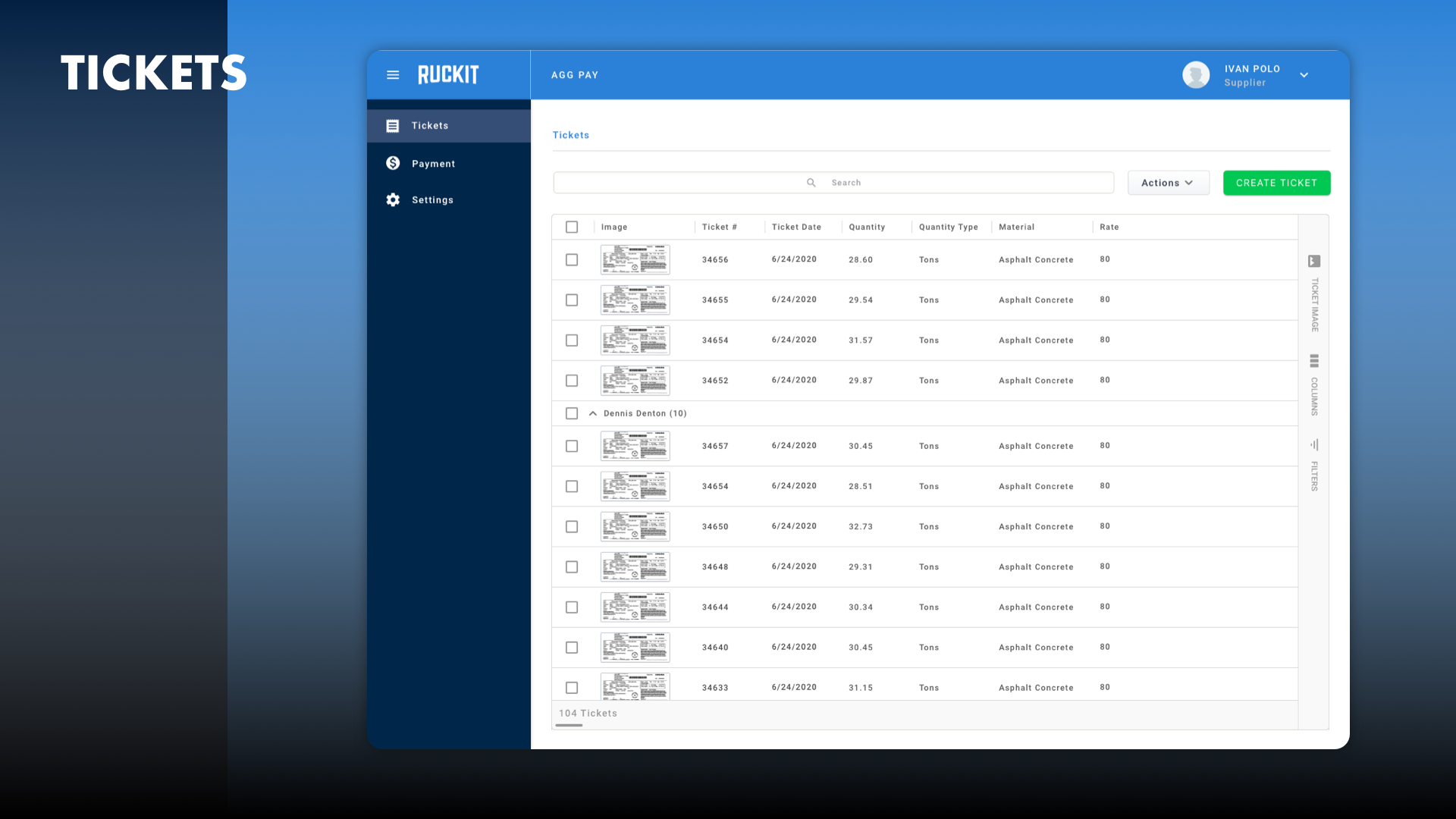Open the Actions dropdown
1456x819 pixels.
pyautogui.click(x=1168, y=183)
